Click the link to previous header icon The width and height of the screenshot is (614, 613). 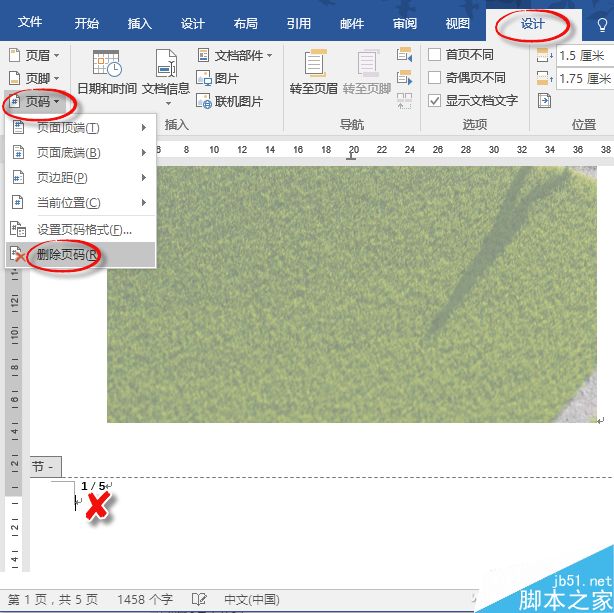[405, 101]
